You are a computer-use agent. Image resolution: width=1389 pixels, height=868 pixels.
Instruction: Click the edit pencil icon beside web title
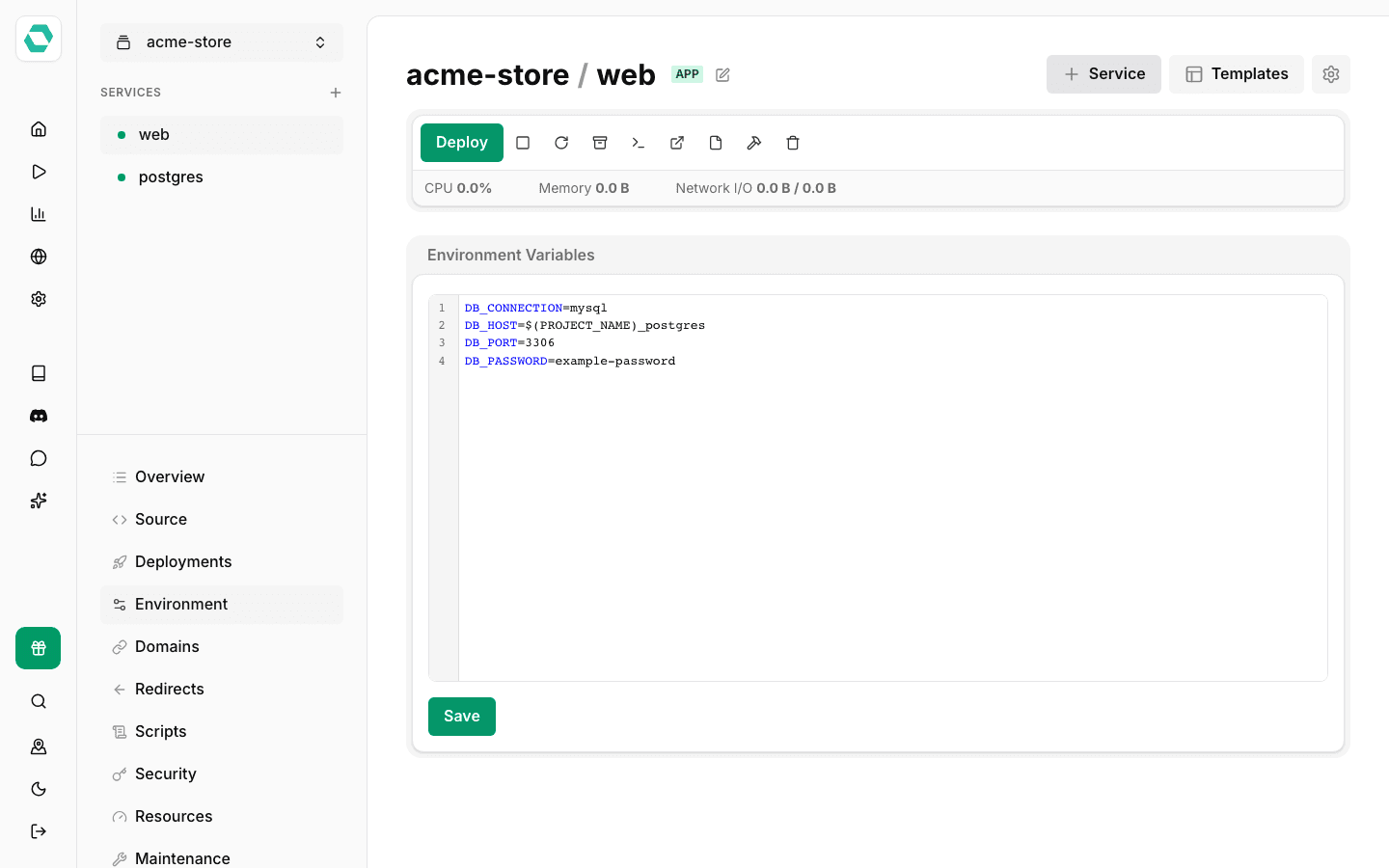[722, 75]
